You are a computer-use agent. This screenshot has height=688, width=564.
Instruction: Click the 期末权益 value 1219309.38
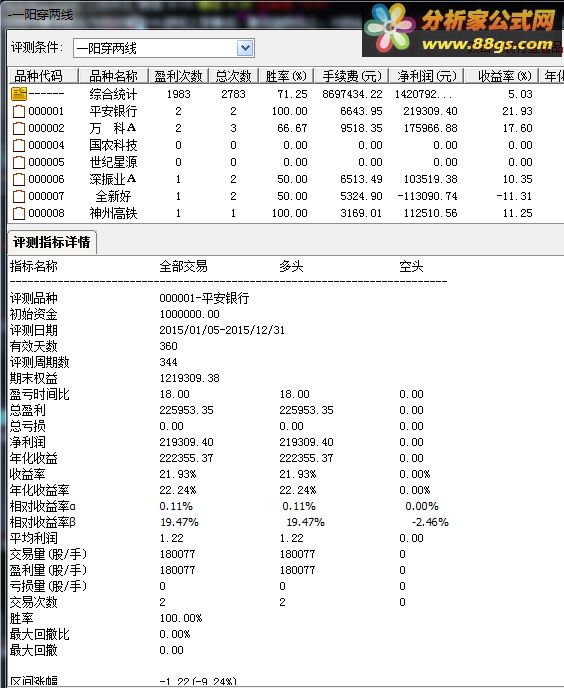(x=189, y=378)
